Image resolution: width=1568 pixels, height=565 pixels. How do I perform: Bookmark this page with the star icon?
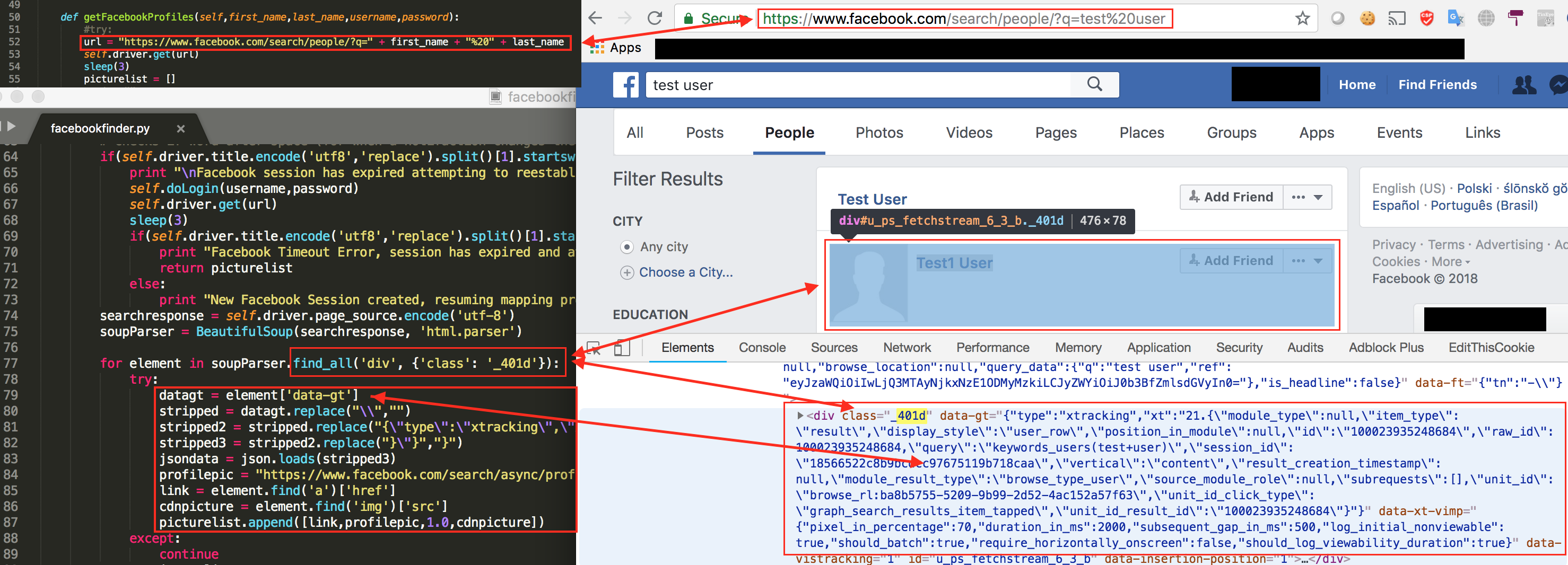coord(1302,18)
